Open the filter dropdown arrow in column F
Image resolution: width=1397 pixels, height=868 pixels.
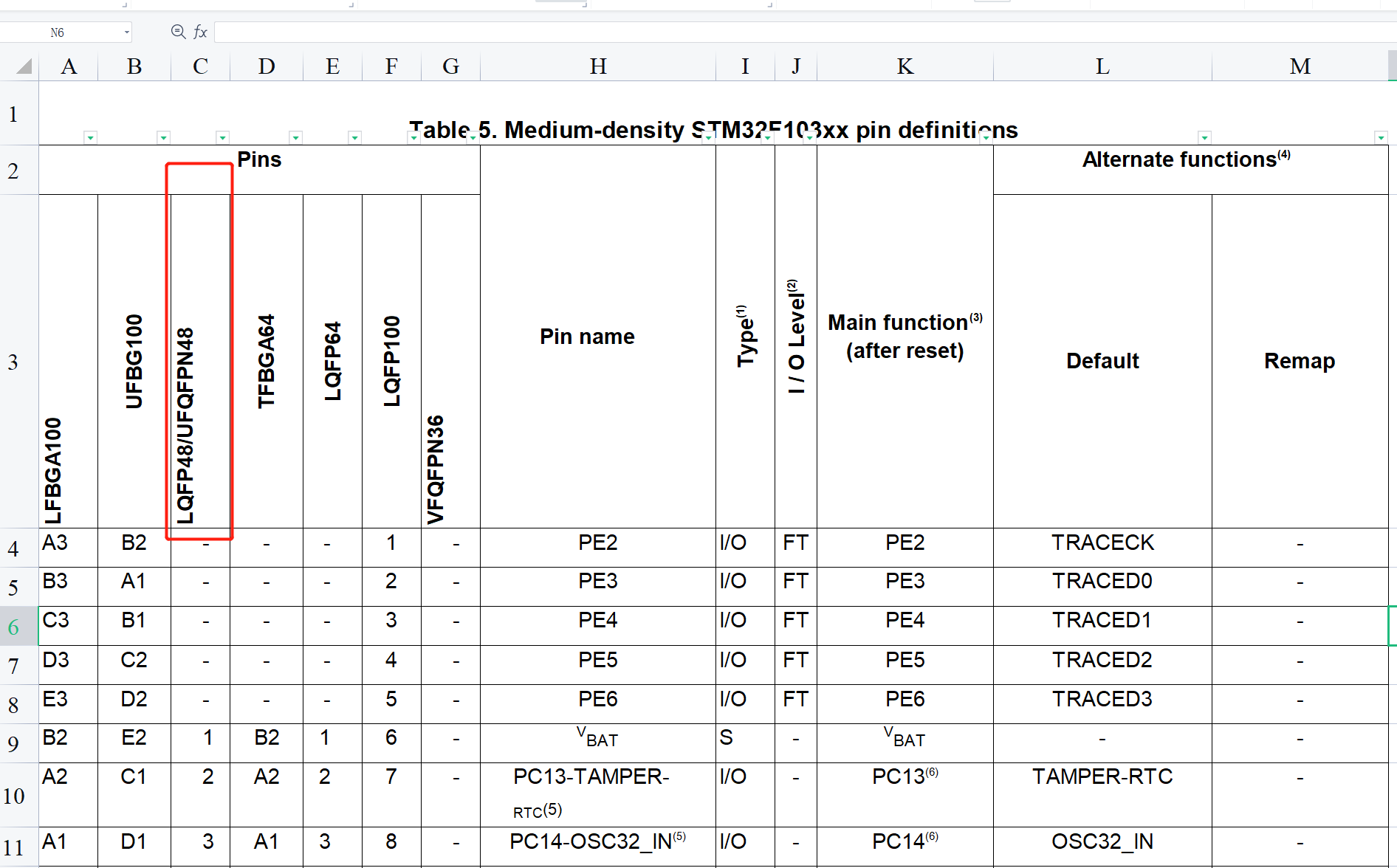tap(413, 137)
